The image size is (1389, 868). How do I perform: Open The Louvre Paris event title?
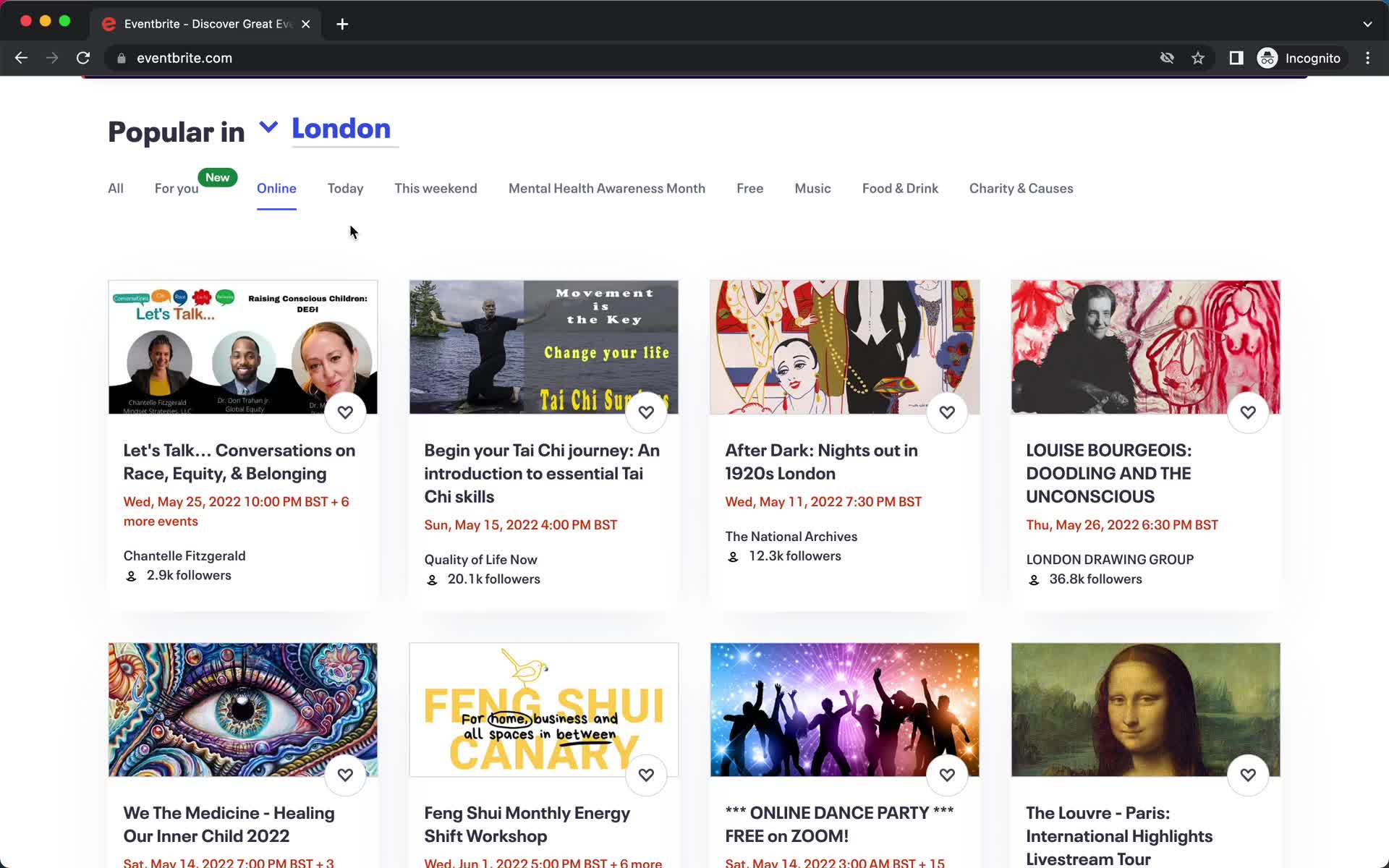1119,835
